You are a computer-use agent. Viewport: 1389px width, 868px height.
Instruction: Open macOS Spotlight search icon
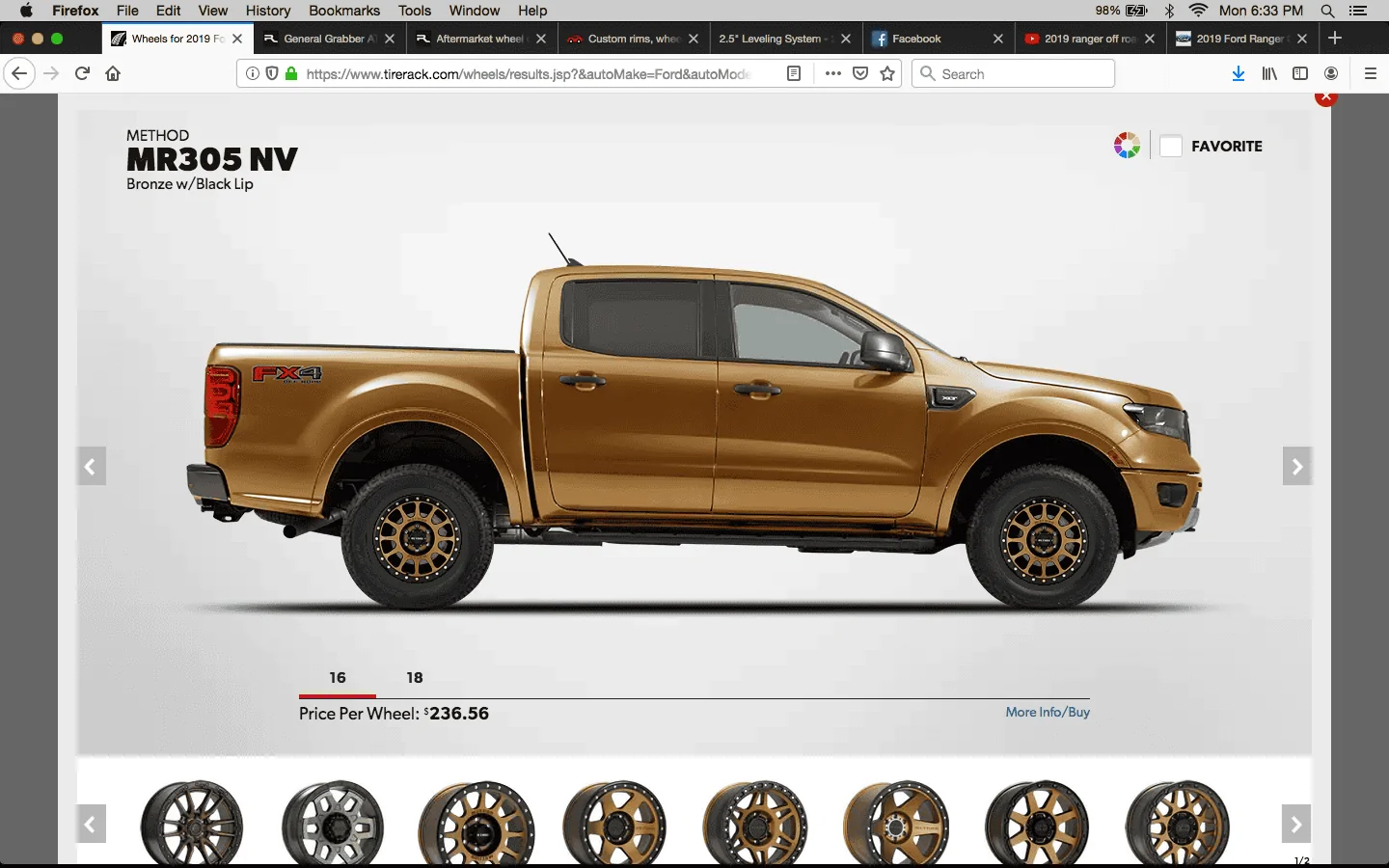(x=1327, y=11)
